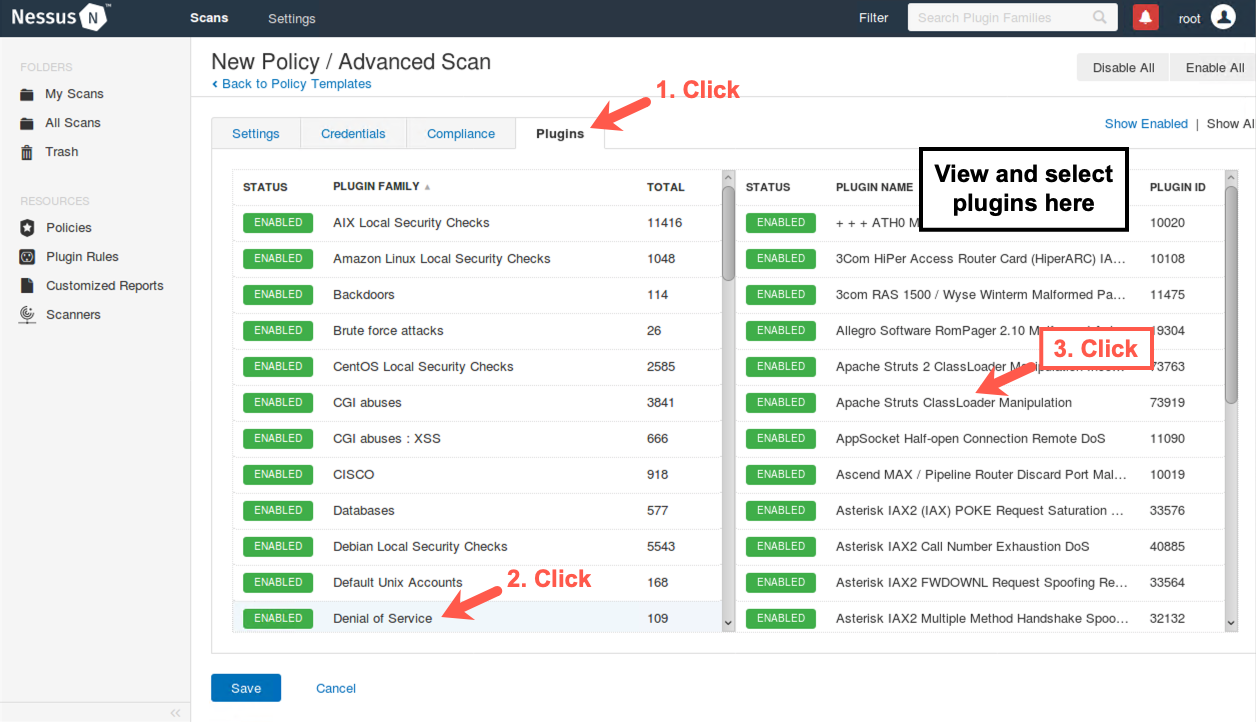Toggle the Apache Struts ClassLoader Manipulation plugin
The image size is (1256, 722).
pyautogui.click(x=780, y=402)
